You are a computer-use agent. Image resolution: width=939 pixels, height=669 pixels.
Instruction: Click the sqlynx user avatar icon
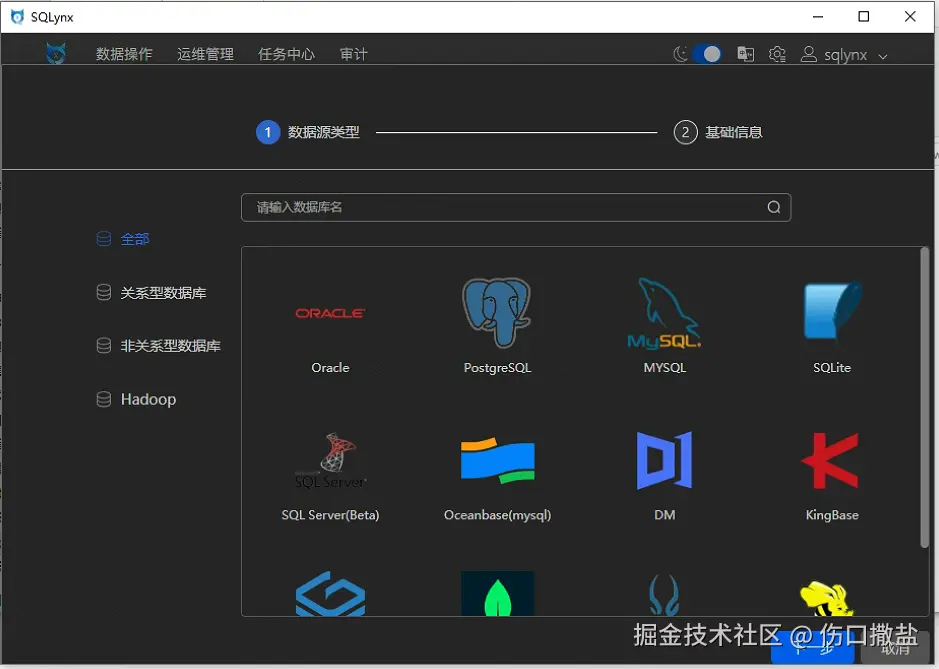pos(808,55)
